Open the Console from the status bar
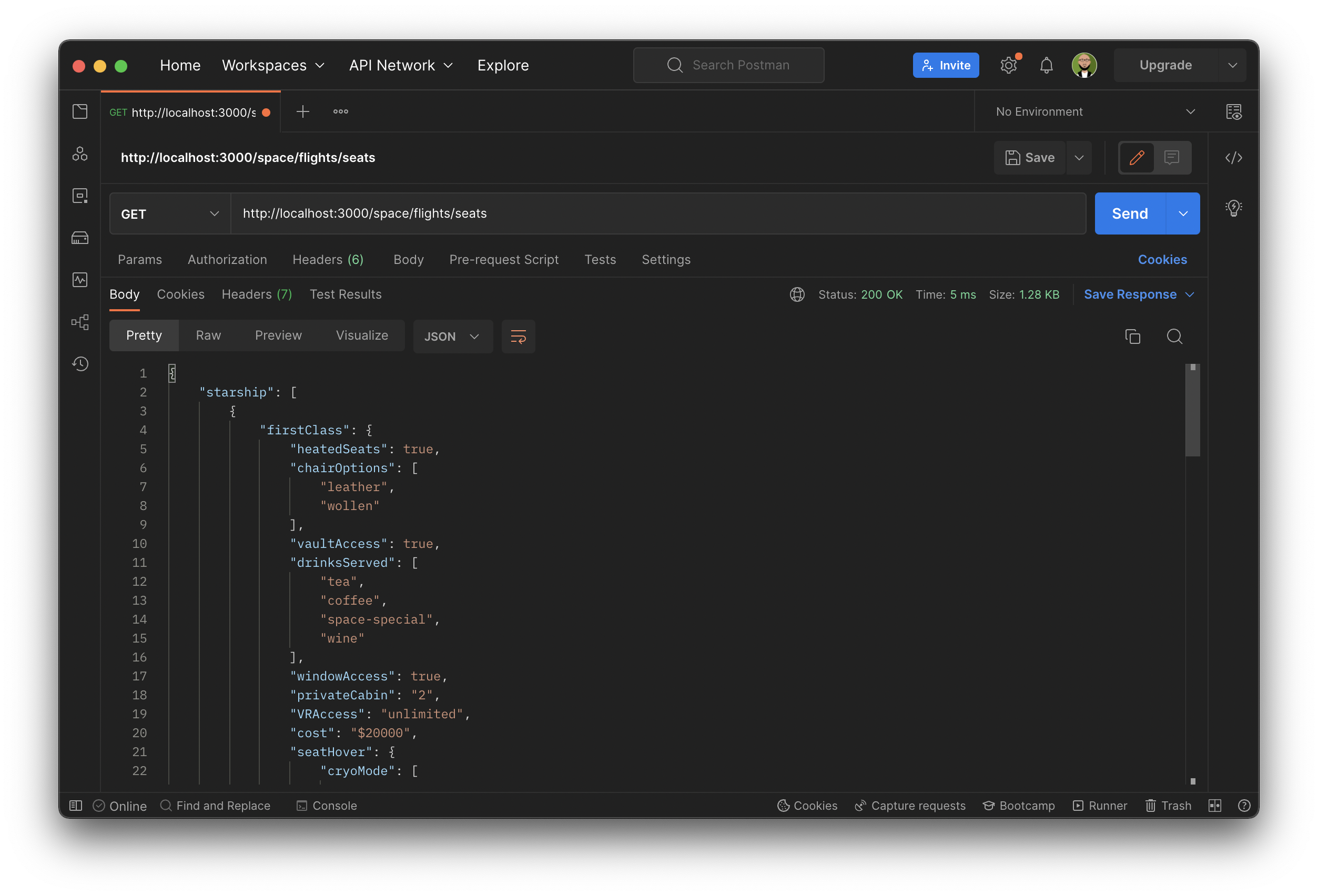This screenshot has width=1318, height=896. [327, 805]
